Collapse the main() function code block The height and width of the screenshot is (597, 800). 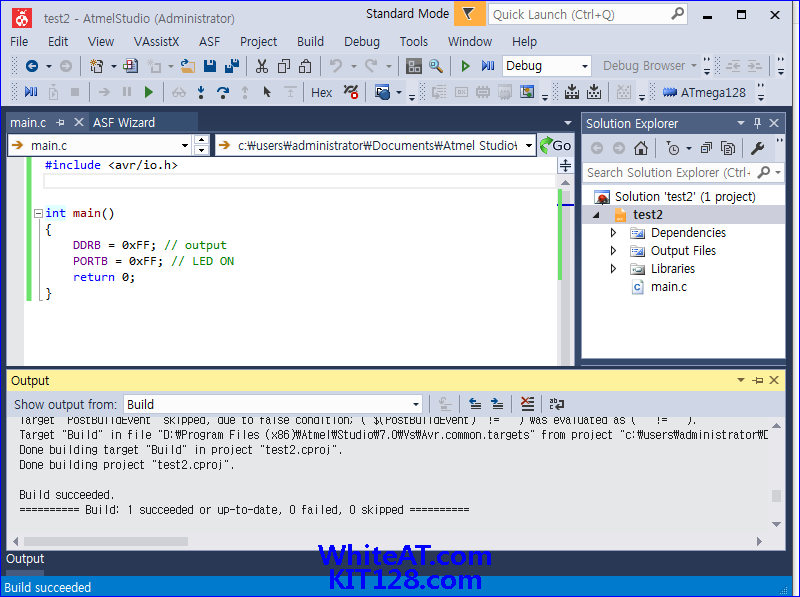38,213
